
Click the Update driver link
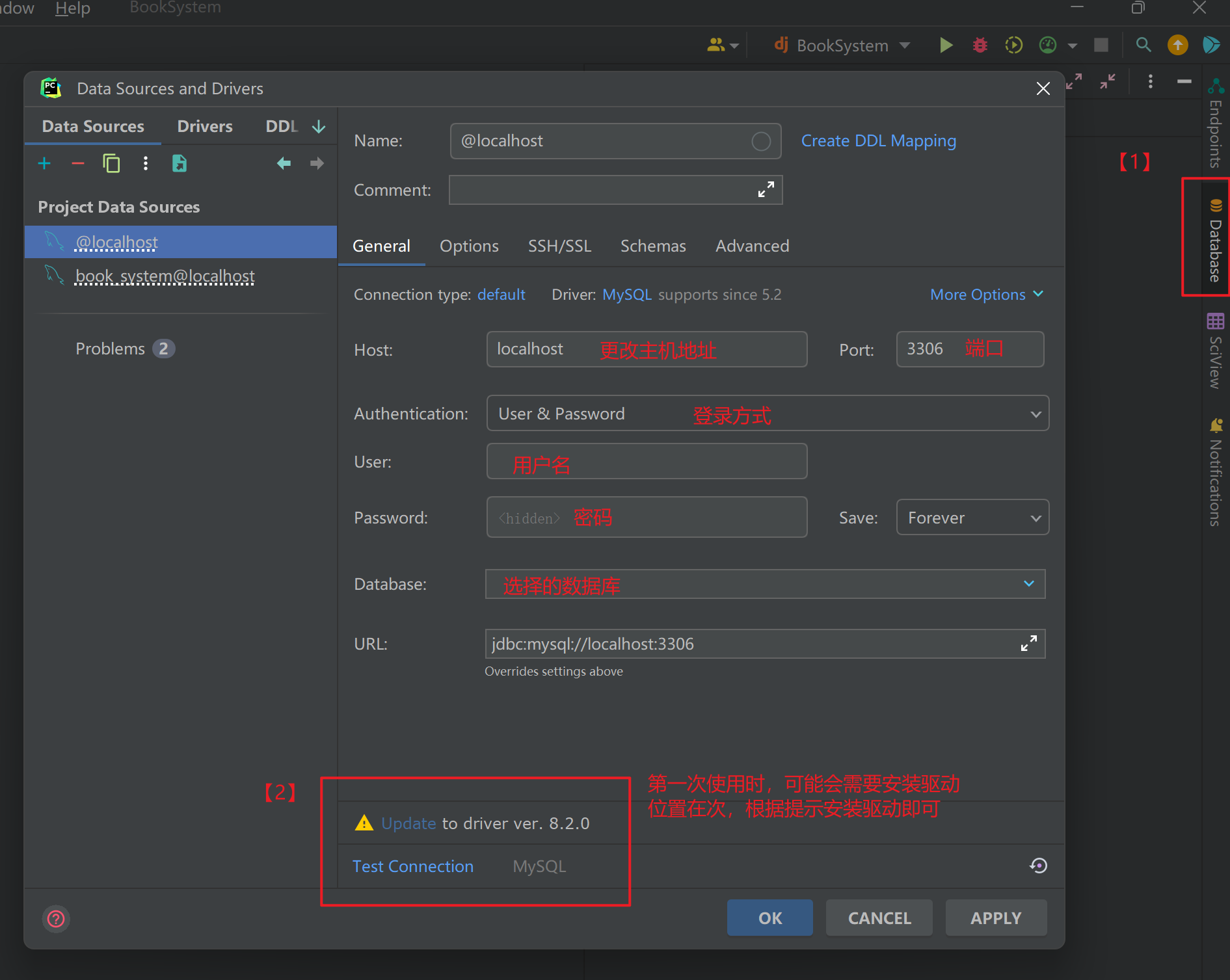pyautogui.click(x=408, y=823)
